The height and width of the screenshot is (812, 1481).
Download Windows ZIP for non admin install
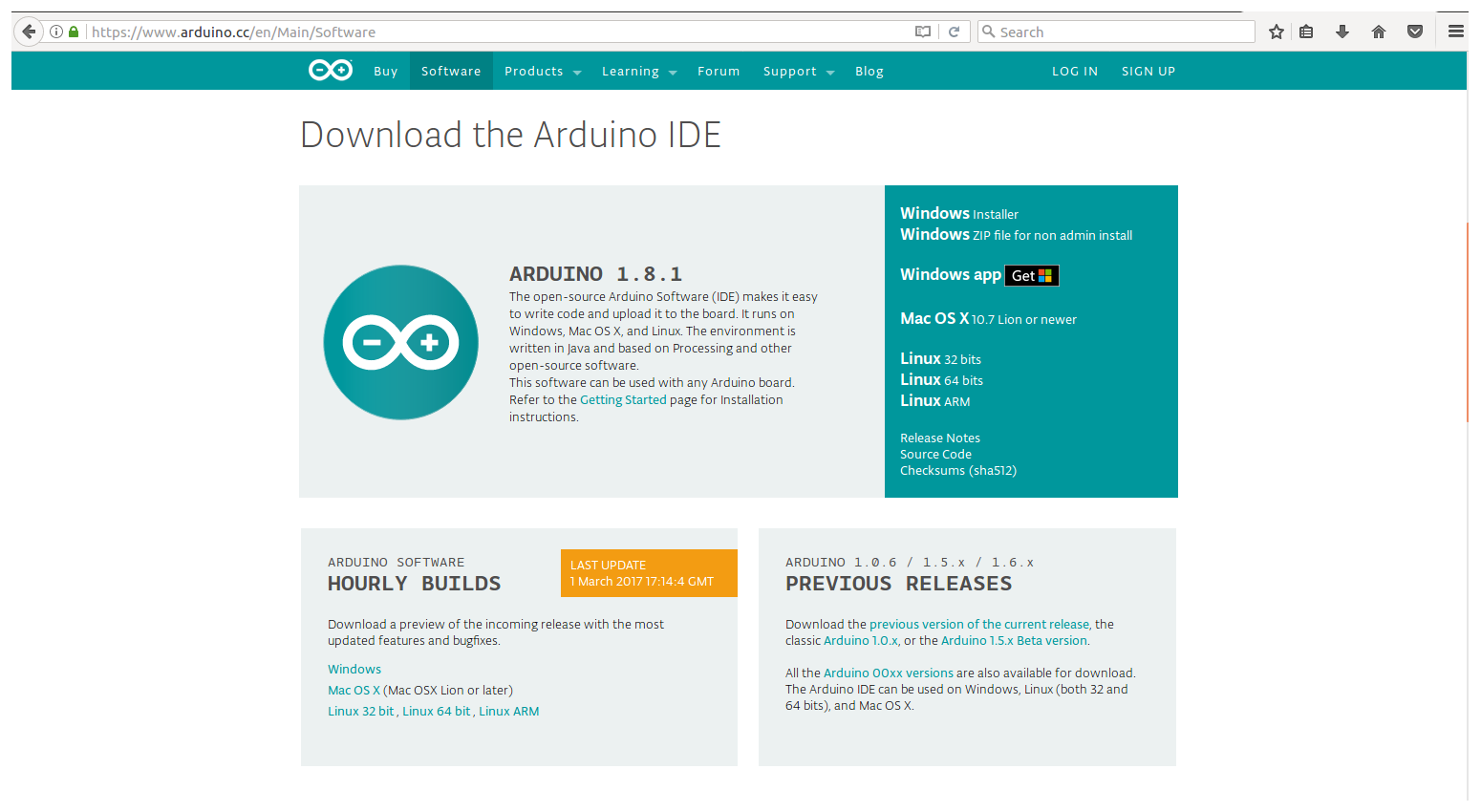point(1016,234)
